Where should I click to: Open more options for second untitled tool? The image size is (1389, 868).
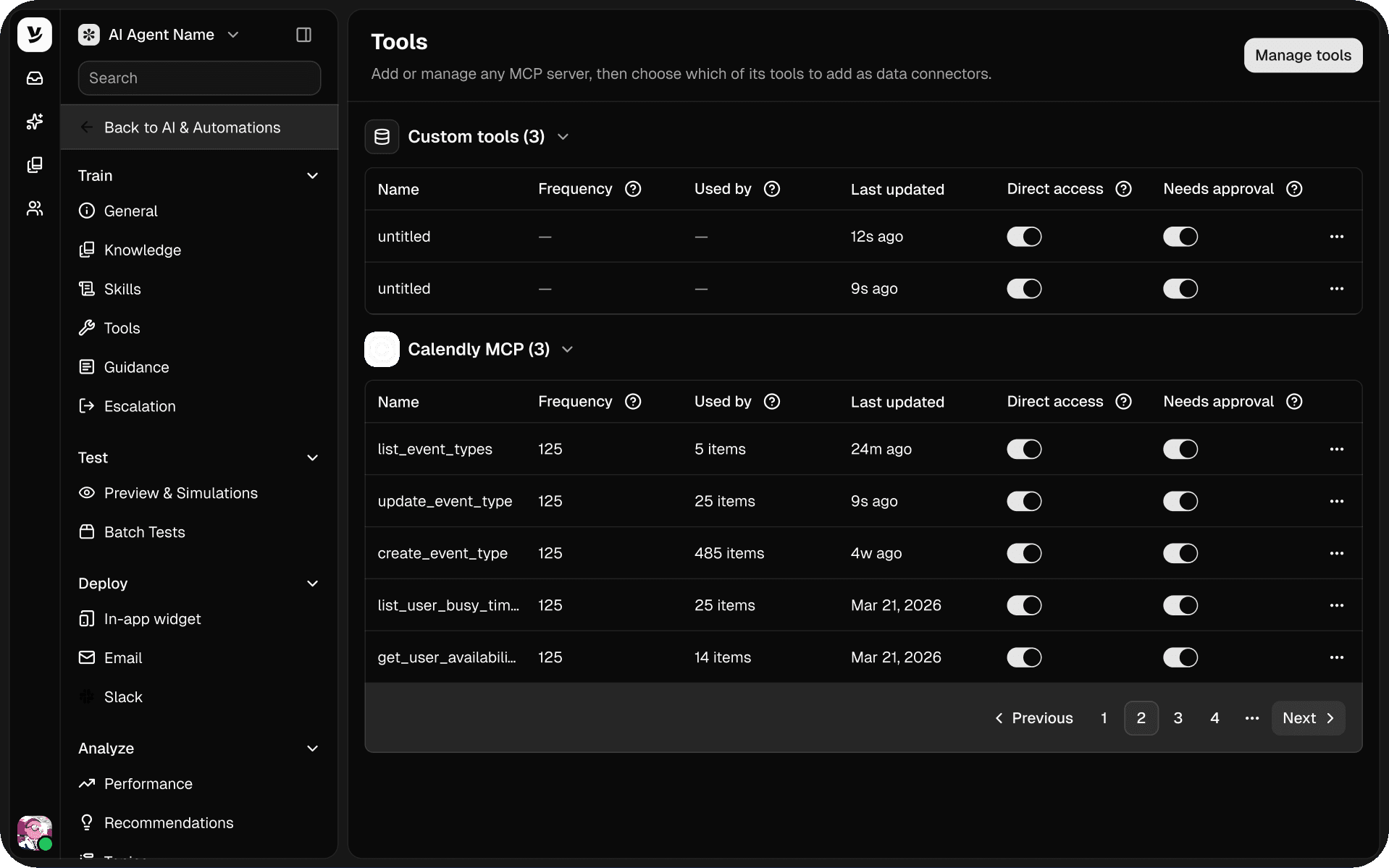pyautogui.click(x=1337, y=289)
